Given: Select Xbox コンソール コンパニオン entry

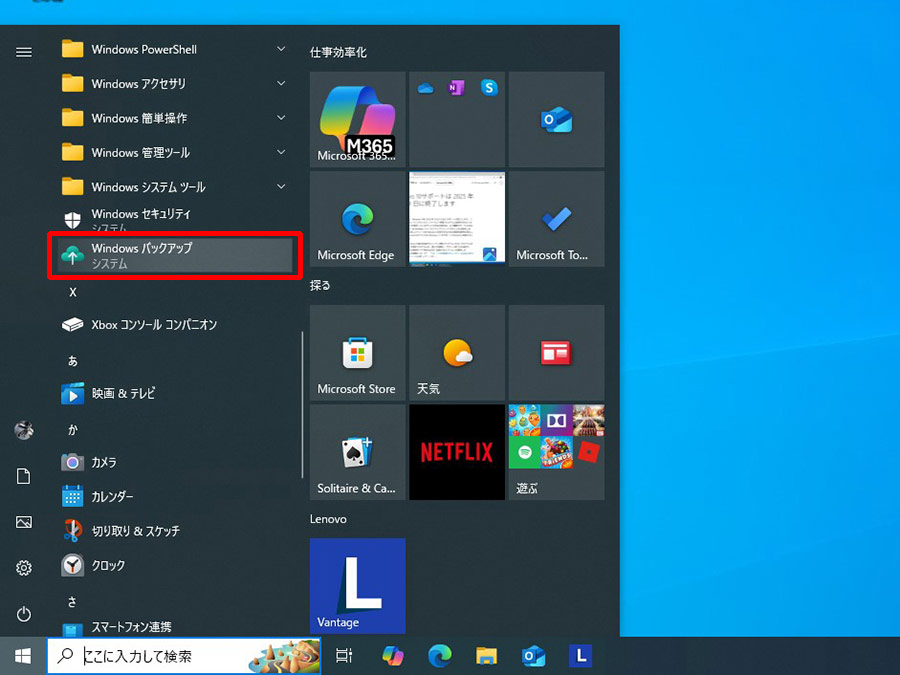Looking at the screenshot, I should [175, 325].
